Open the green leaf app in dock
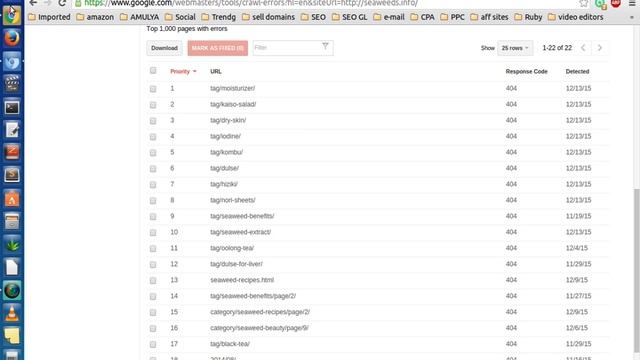640x360 pixels. 12,245
